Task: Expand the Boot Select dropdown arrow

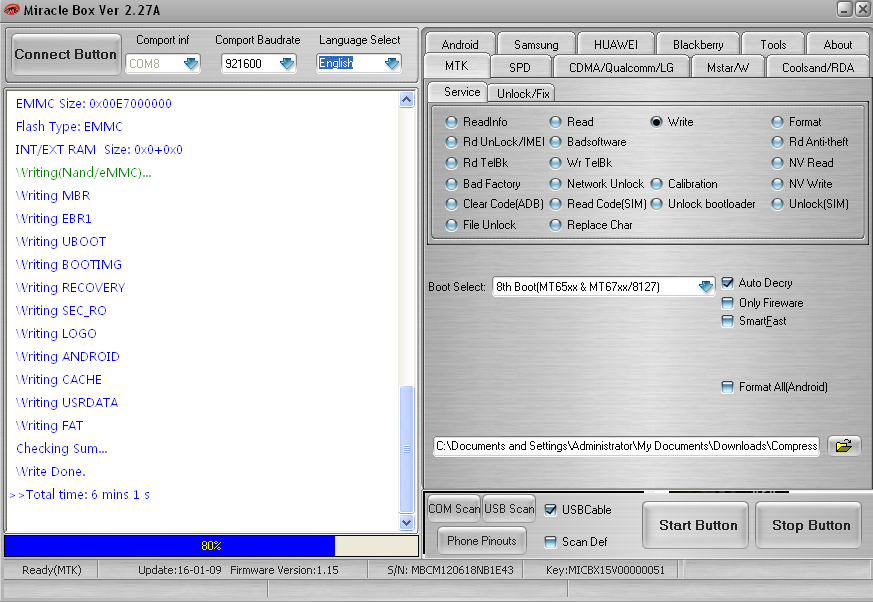Action: (705, 286)
